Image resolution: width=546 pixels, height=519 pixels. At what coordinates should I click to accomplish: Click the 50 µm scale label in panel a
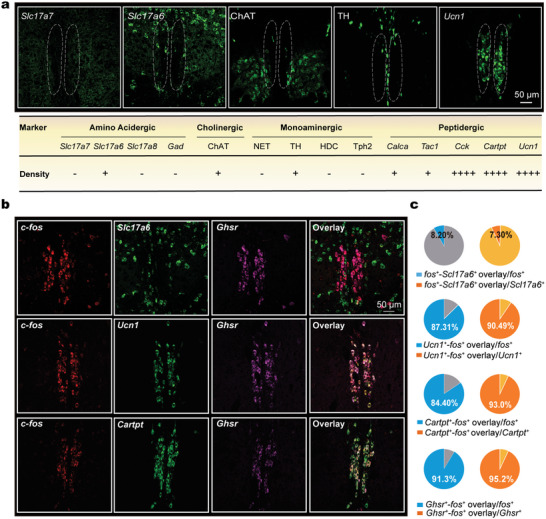[526, 94]
